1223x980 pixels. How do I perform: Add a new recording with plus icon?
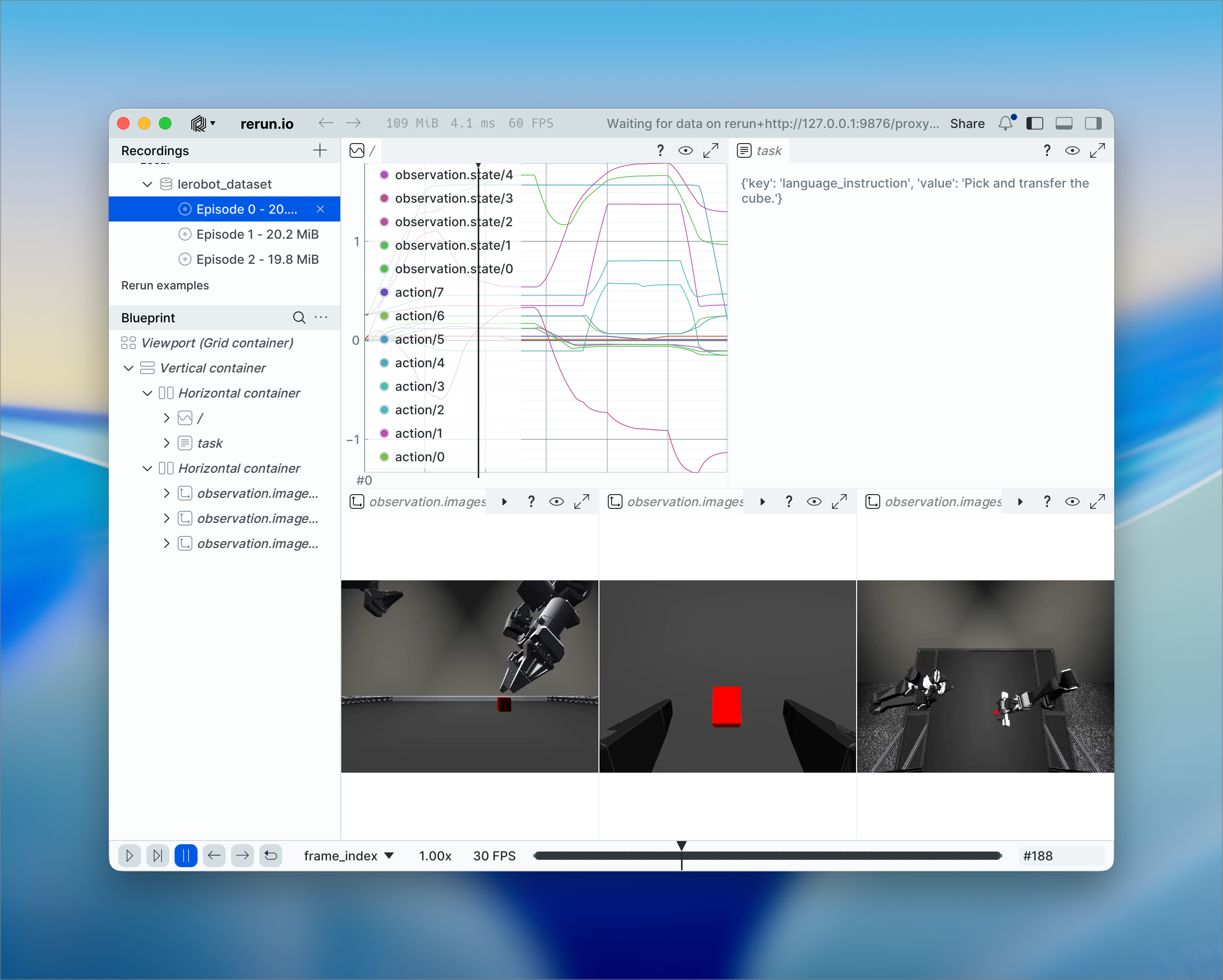pos(320,150)
